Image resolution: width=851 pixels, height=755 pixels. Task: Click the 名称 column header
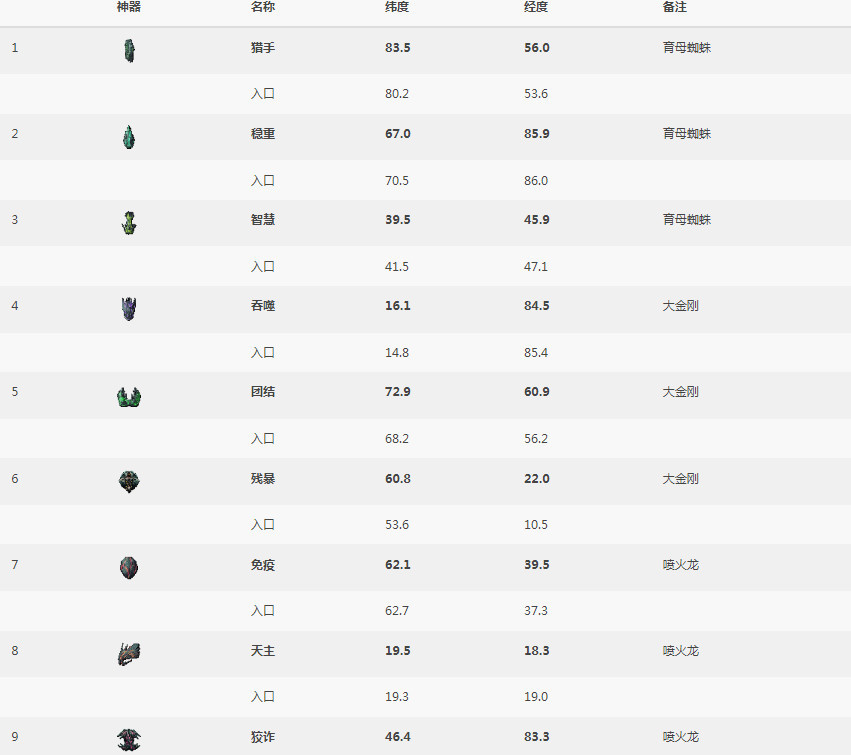(x=263, y=7)
